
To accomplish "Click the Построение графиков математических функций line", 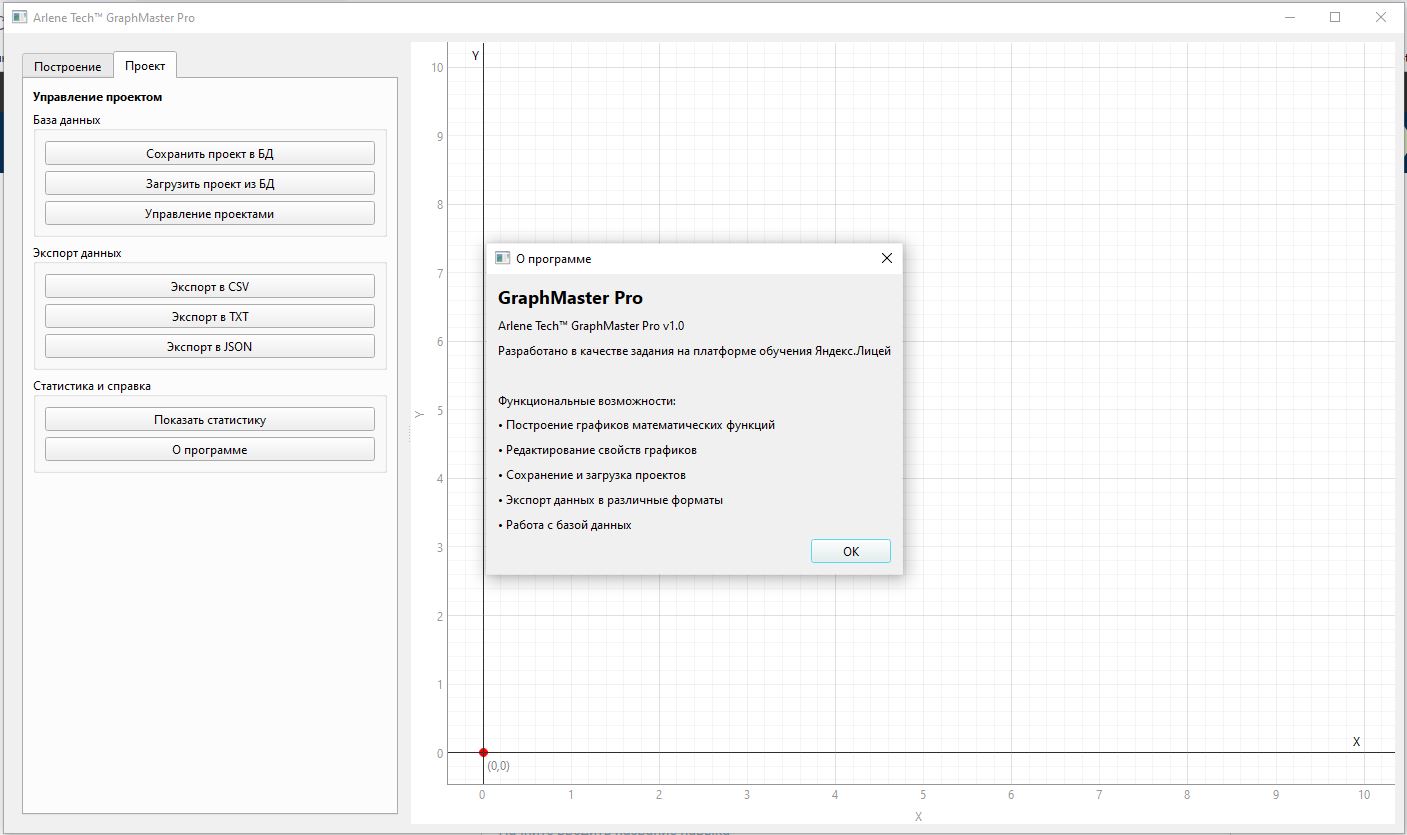I will coord(636,425).
